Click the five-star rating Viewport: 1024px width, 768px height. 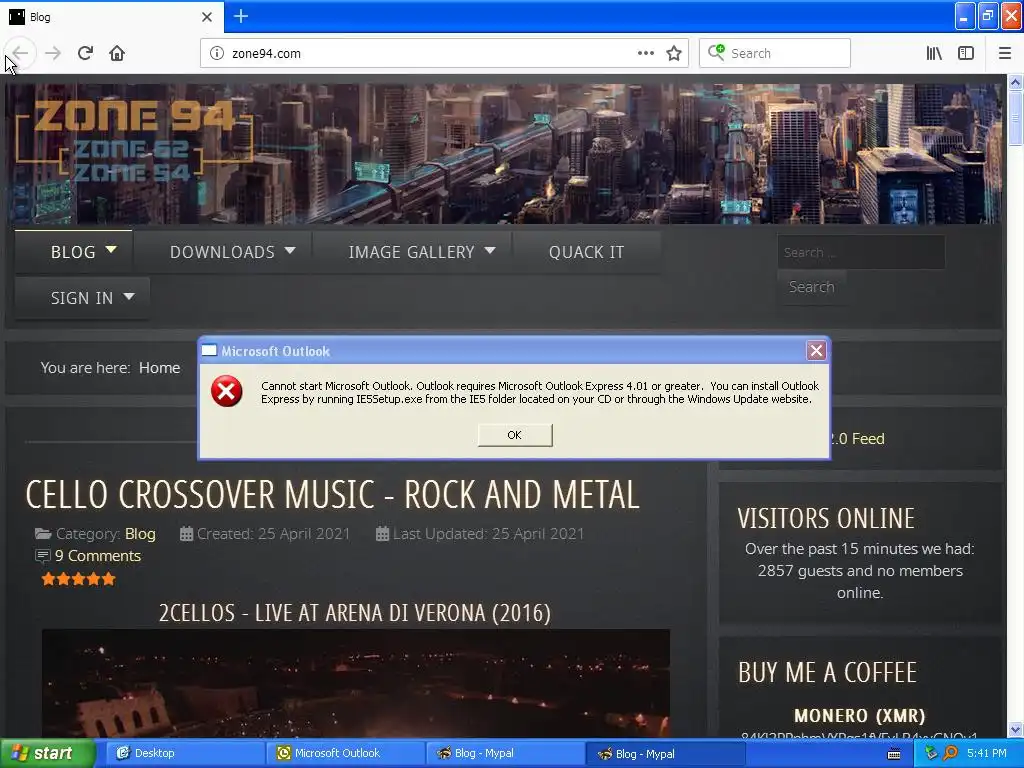tap(78, 579)
